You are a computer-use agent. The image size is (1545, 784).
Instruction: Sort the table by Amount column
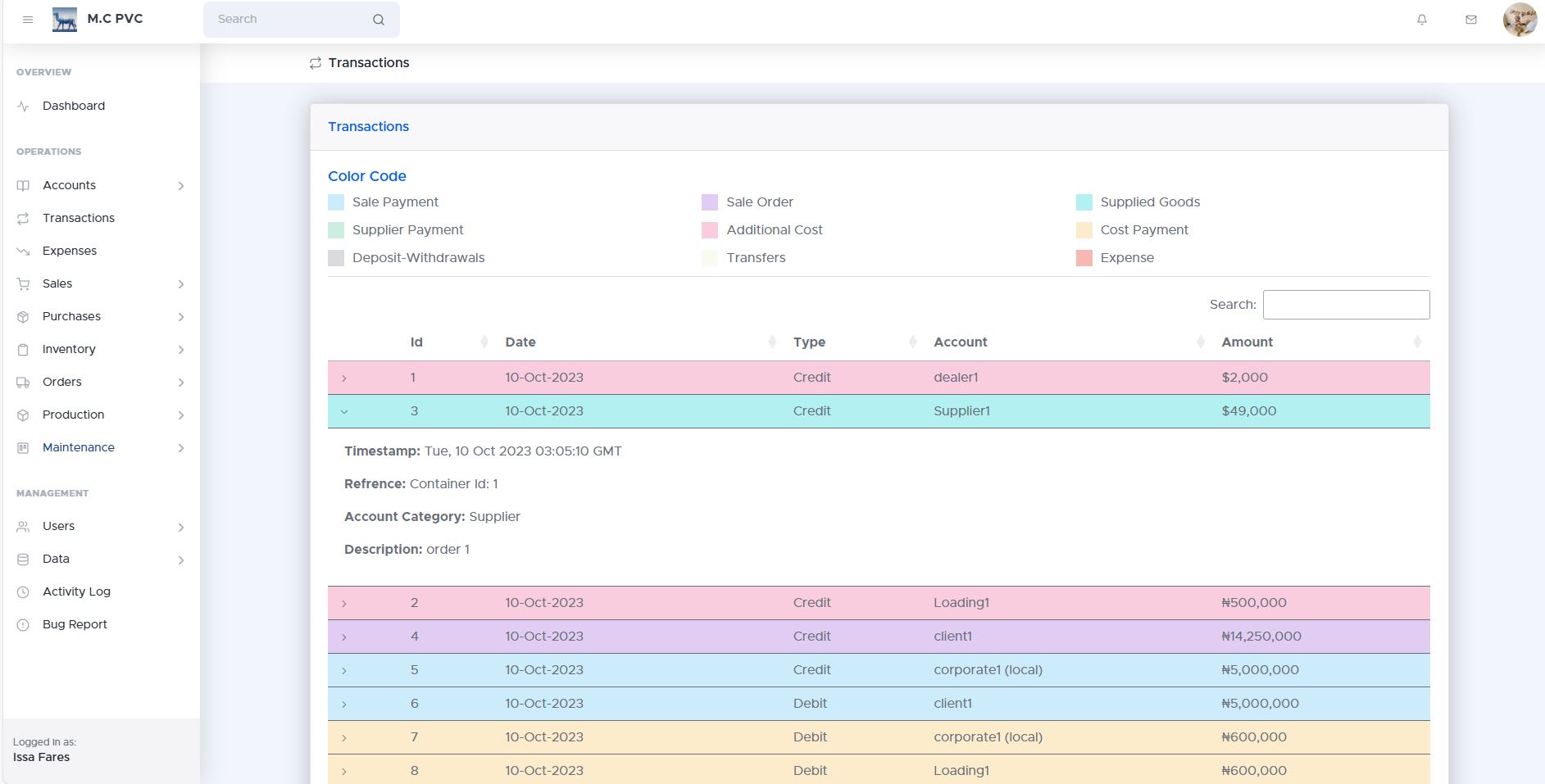coord(1247,342)
